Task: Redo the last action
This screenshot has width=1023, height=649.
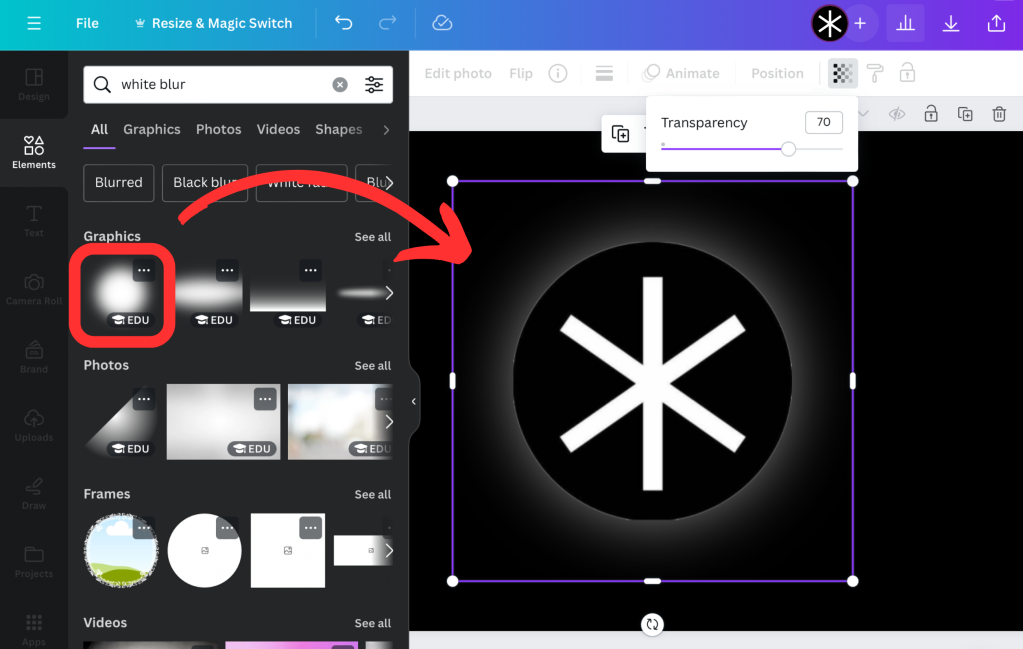Action: 388,23
